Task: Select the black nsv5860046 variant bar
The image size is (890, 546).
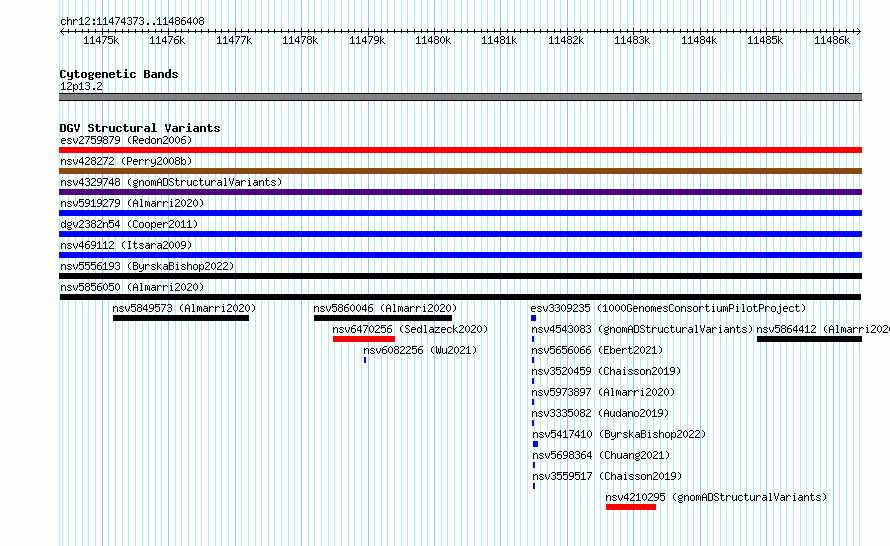Action: tap(383, 318)
